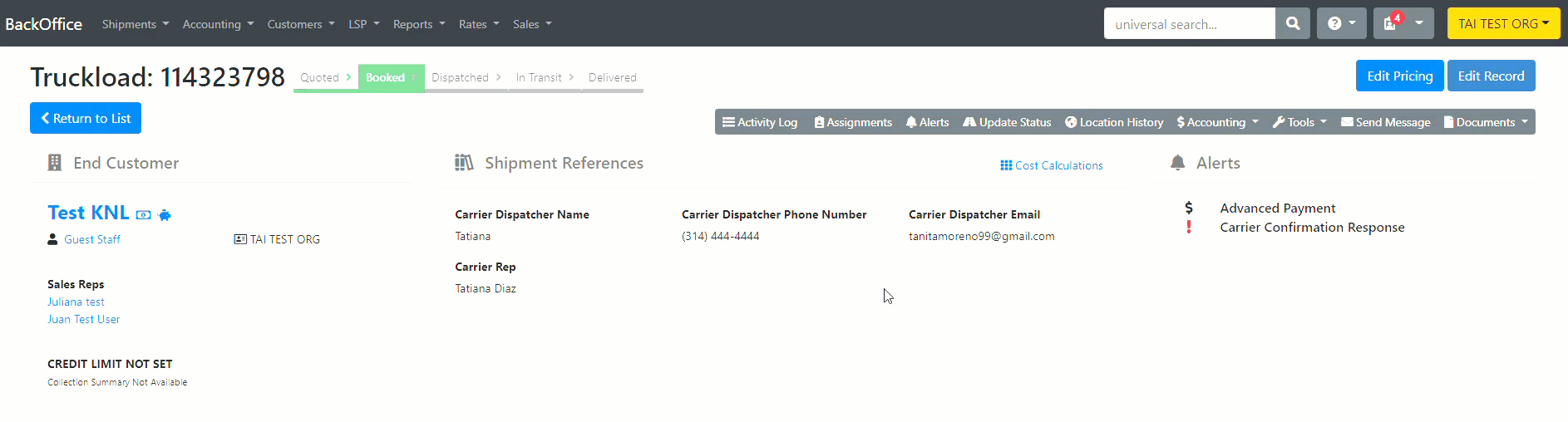Expand the Accounting dropdown in the shipment toolbar
This screenshot has width=1568, height=422.
(1218, 122)
